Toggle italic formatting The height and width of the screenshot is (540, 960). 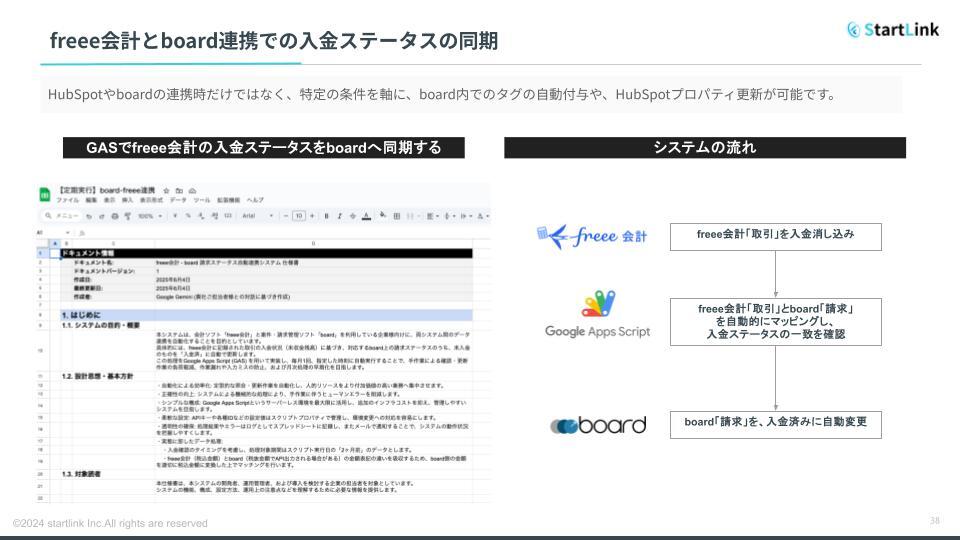339,216
